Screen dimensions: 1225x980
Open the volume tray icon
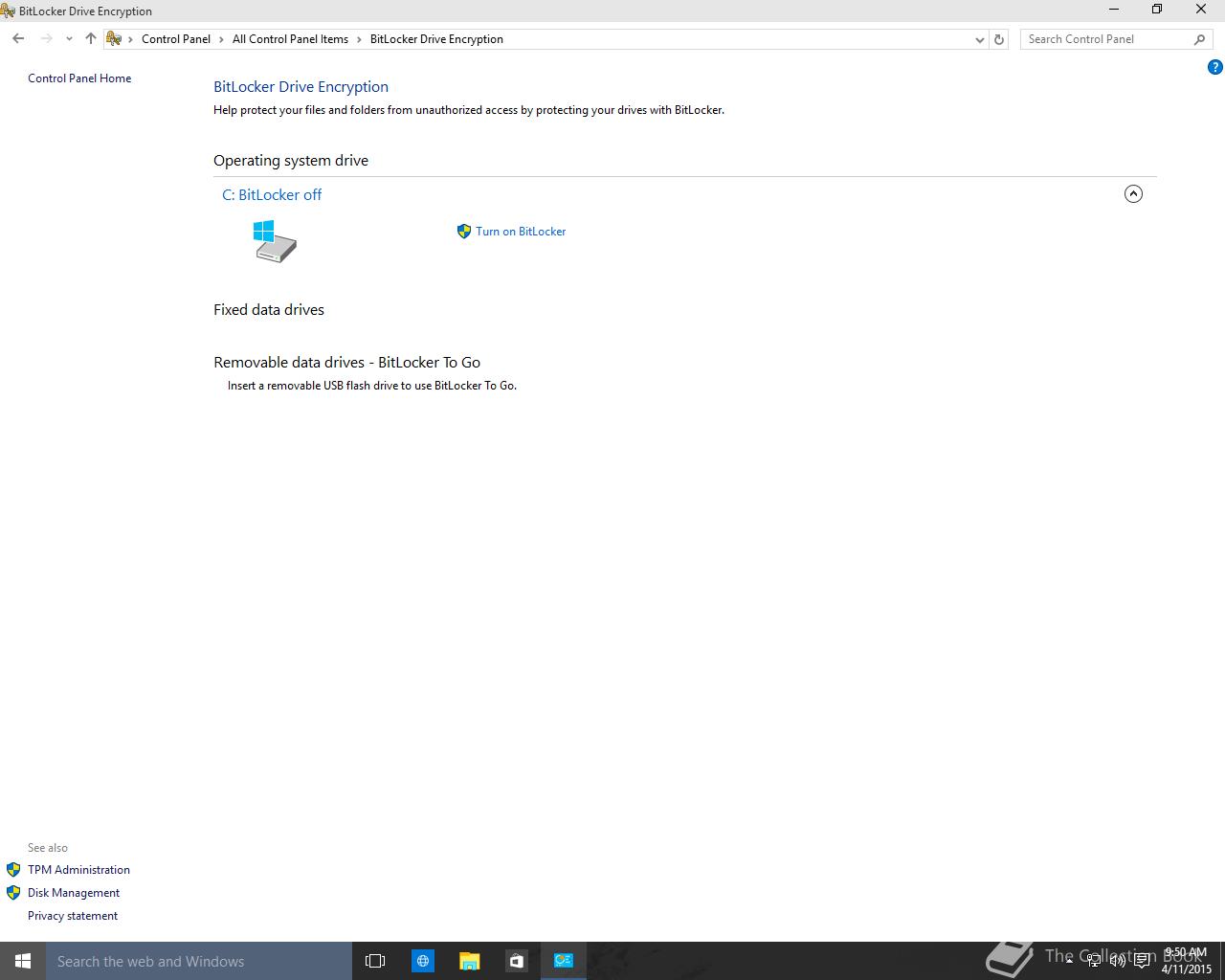click(1117, 961)
